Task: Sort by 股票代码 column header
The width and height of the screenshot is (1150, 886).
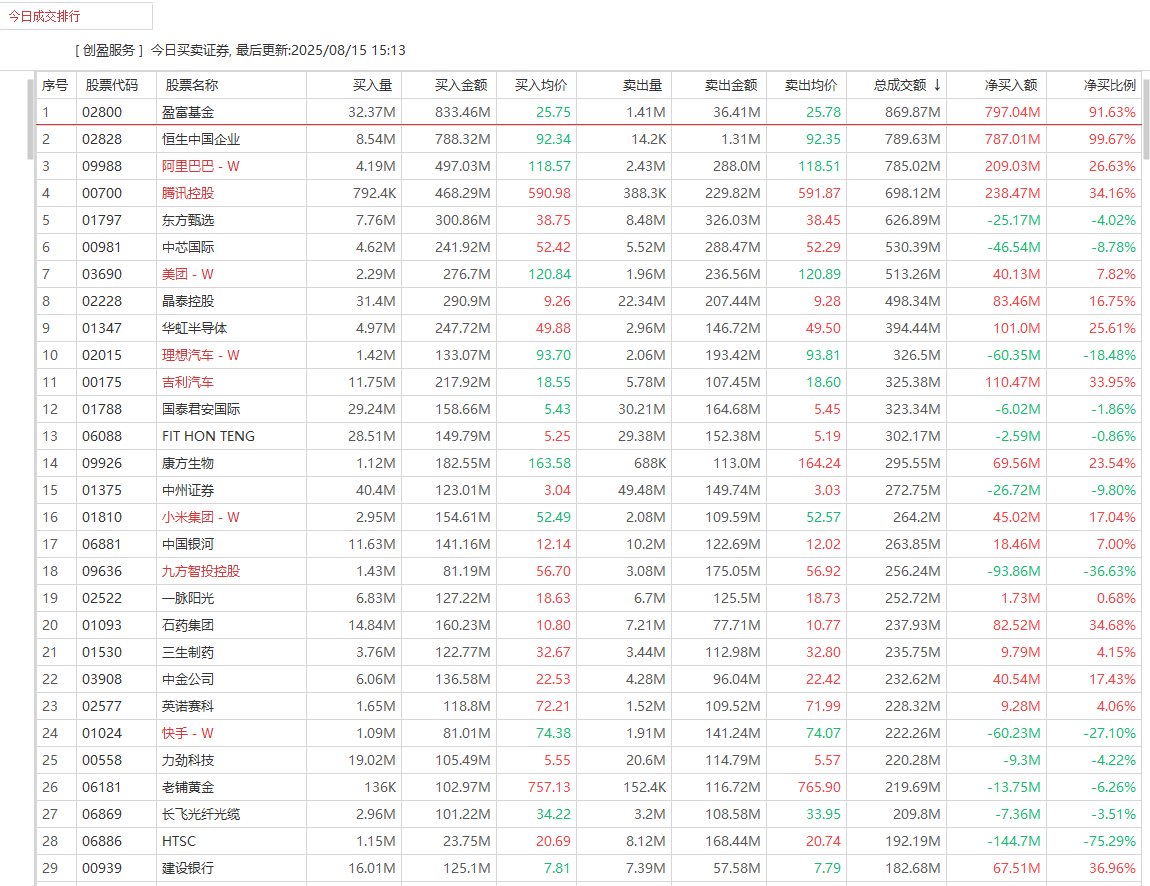Action: coord(111,85)
